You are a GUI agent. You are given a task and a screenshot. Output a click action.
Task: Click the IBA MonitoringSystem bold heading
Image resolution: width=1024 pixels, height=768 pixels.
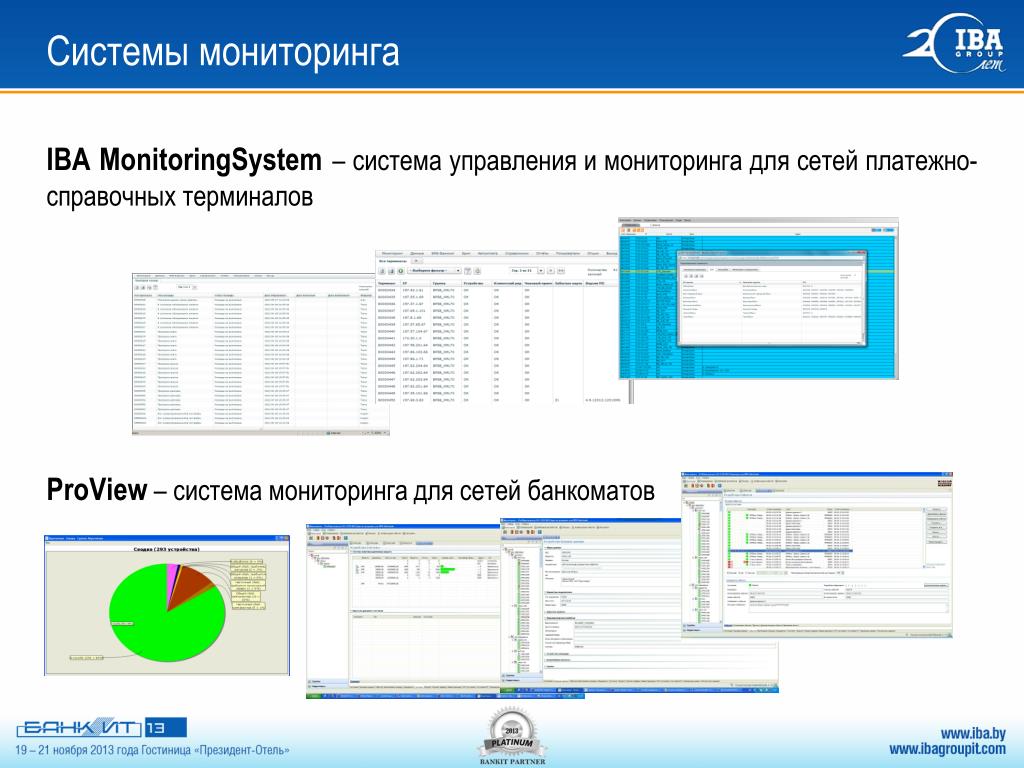(184, 161)
